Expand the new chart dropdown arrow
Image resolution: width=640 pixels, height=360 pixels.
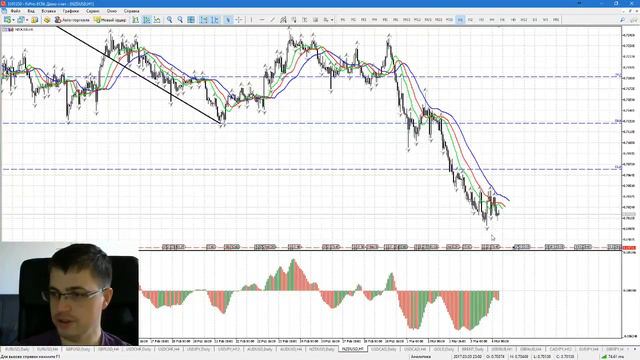point(13,20)
